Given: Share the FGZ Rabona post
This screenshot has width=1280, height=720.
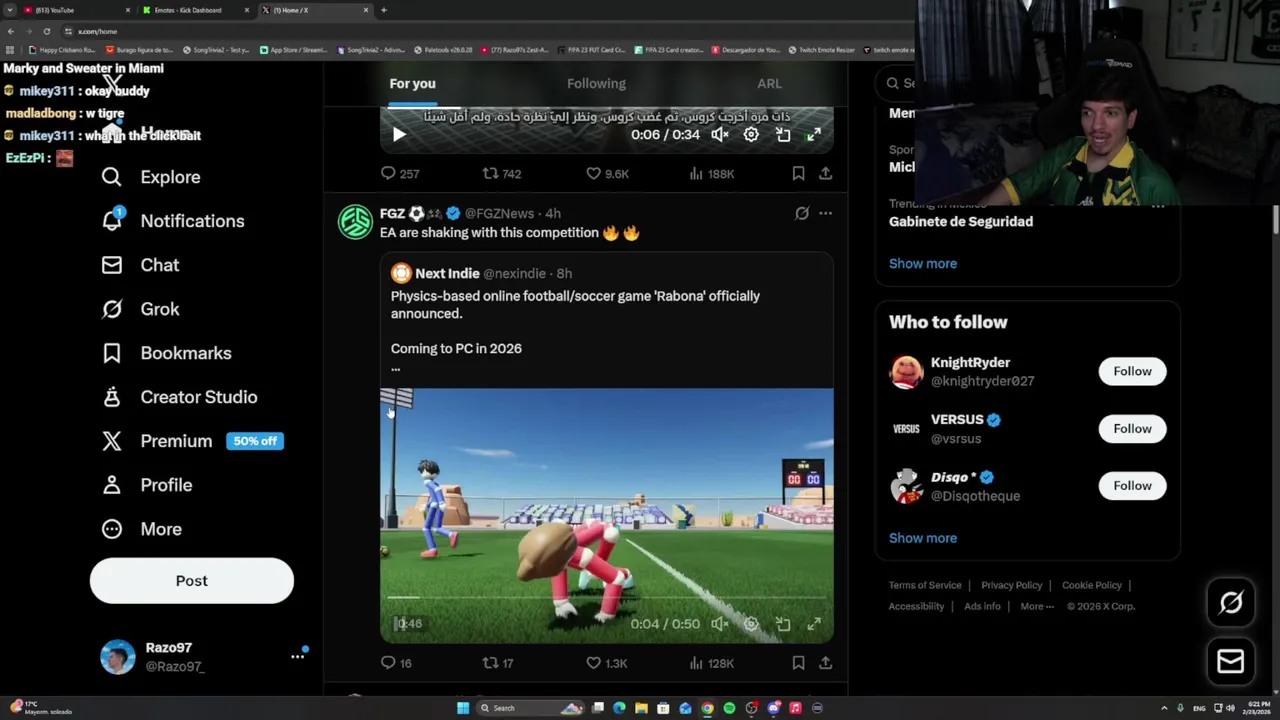Looking at the screenshot, I should coord(825,662).
